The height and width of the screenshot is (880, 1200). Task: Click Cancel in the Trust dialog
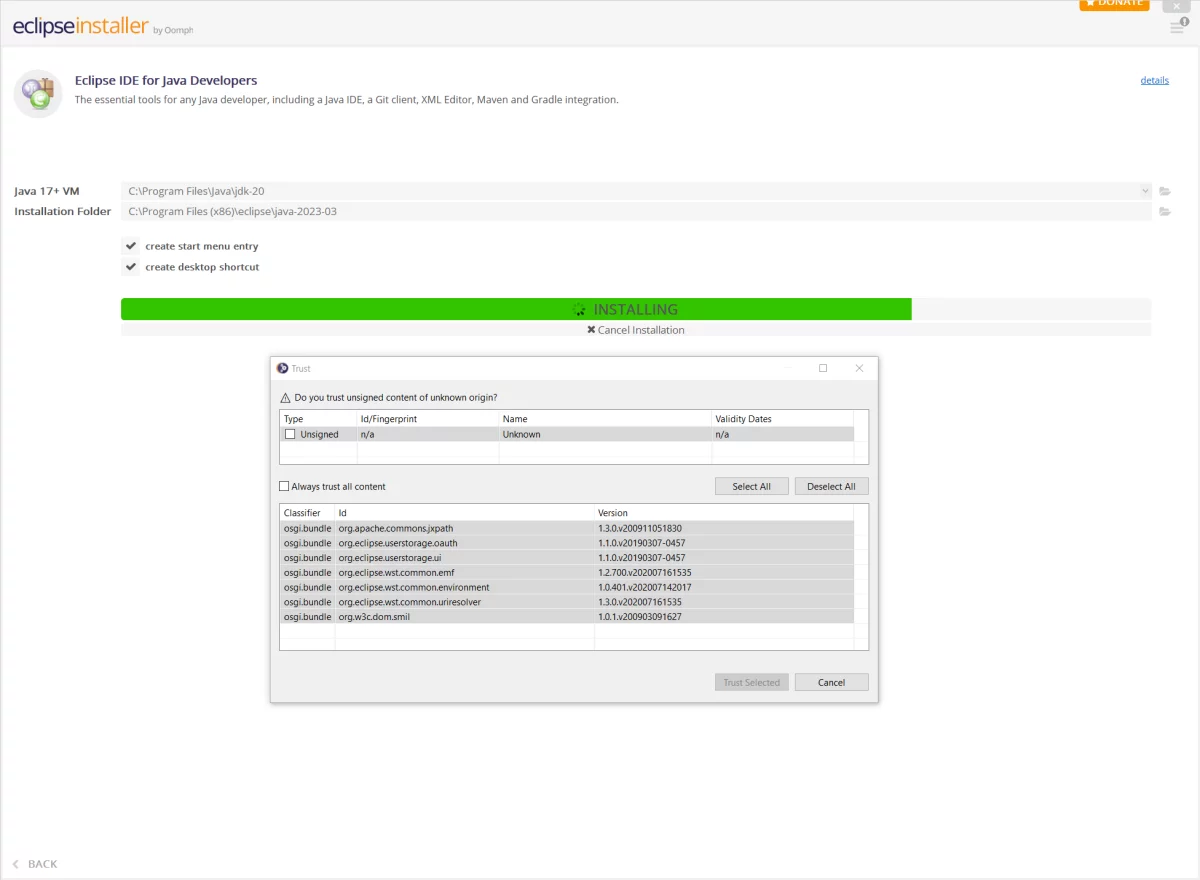point(831,682)
